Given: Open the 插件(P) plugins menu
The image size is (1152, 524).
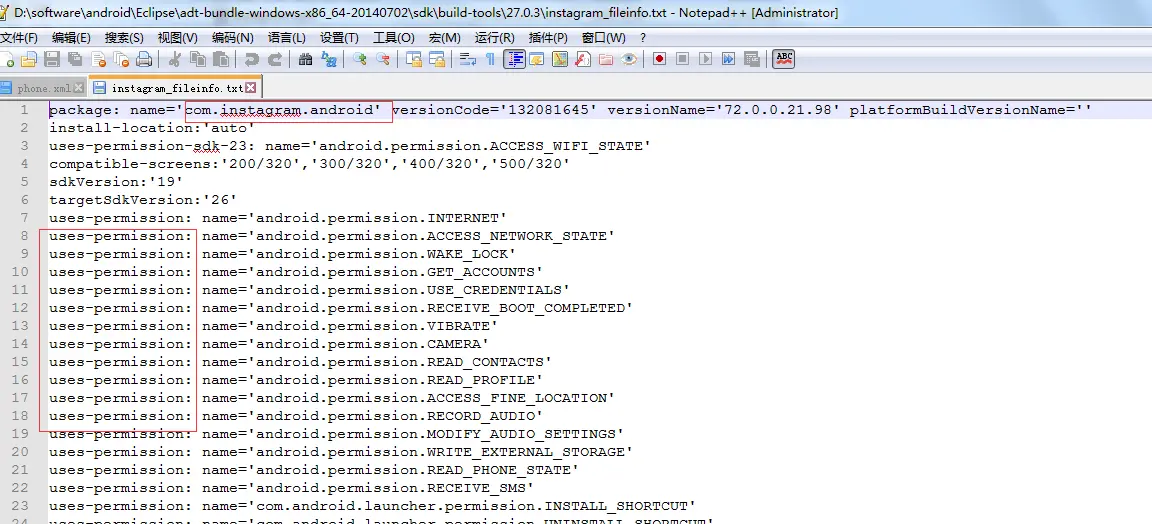Looking at the screenshot, I should coord(548,37).
